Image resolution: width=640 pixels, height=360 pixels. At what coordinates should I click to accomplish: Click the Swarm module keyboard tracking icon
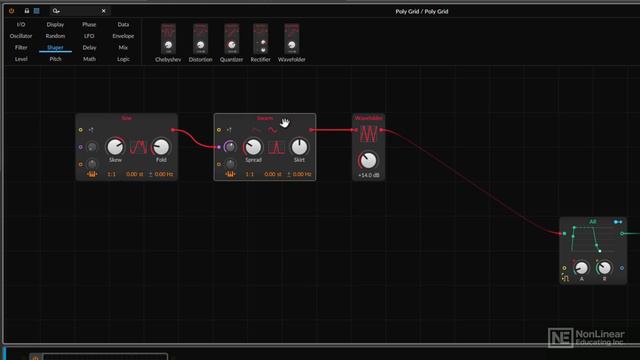230,174
